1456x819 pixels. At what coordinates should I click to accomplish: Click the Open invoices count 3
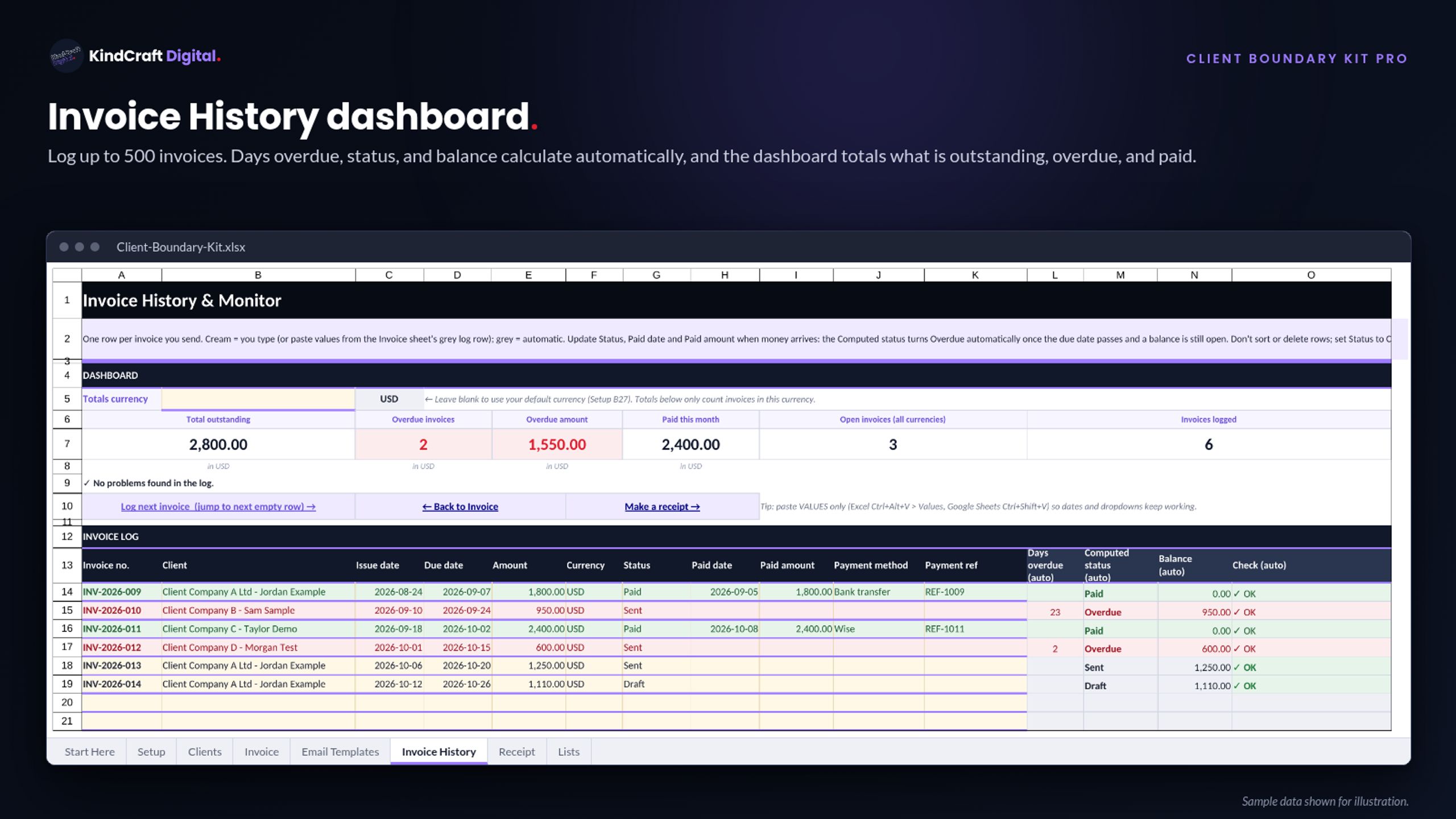coord(893,444)
